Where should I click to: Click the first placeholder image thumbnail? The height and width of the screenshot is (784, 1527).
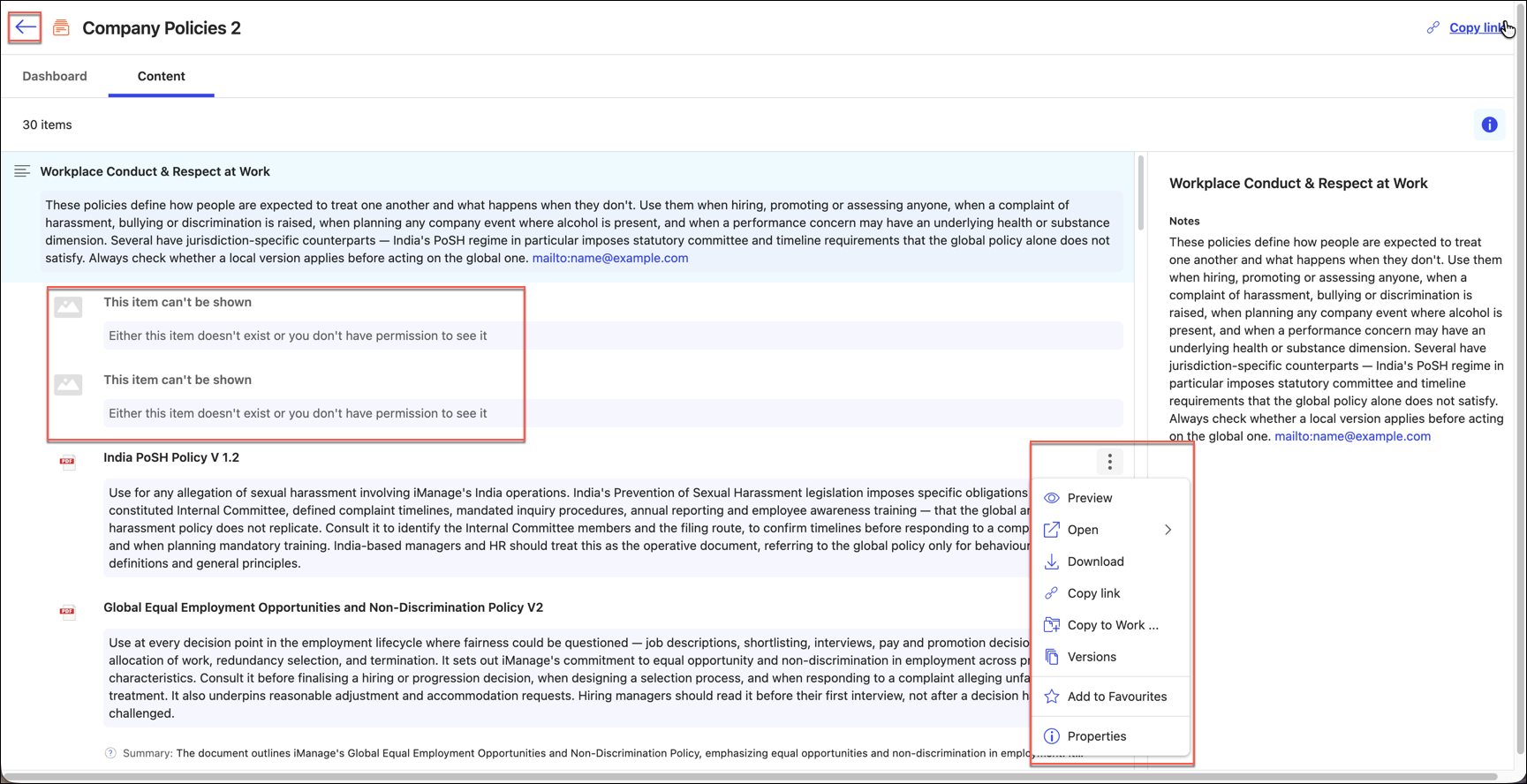pos(68,307)
